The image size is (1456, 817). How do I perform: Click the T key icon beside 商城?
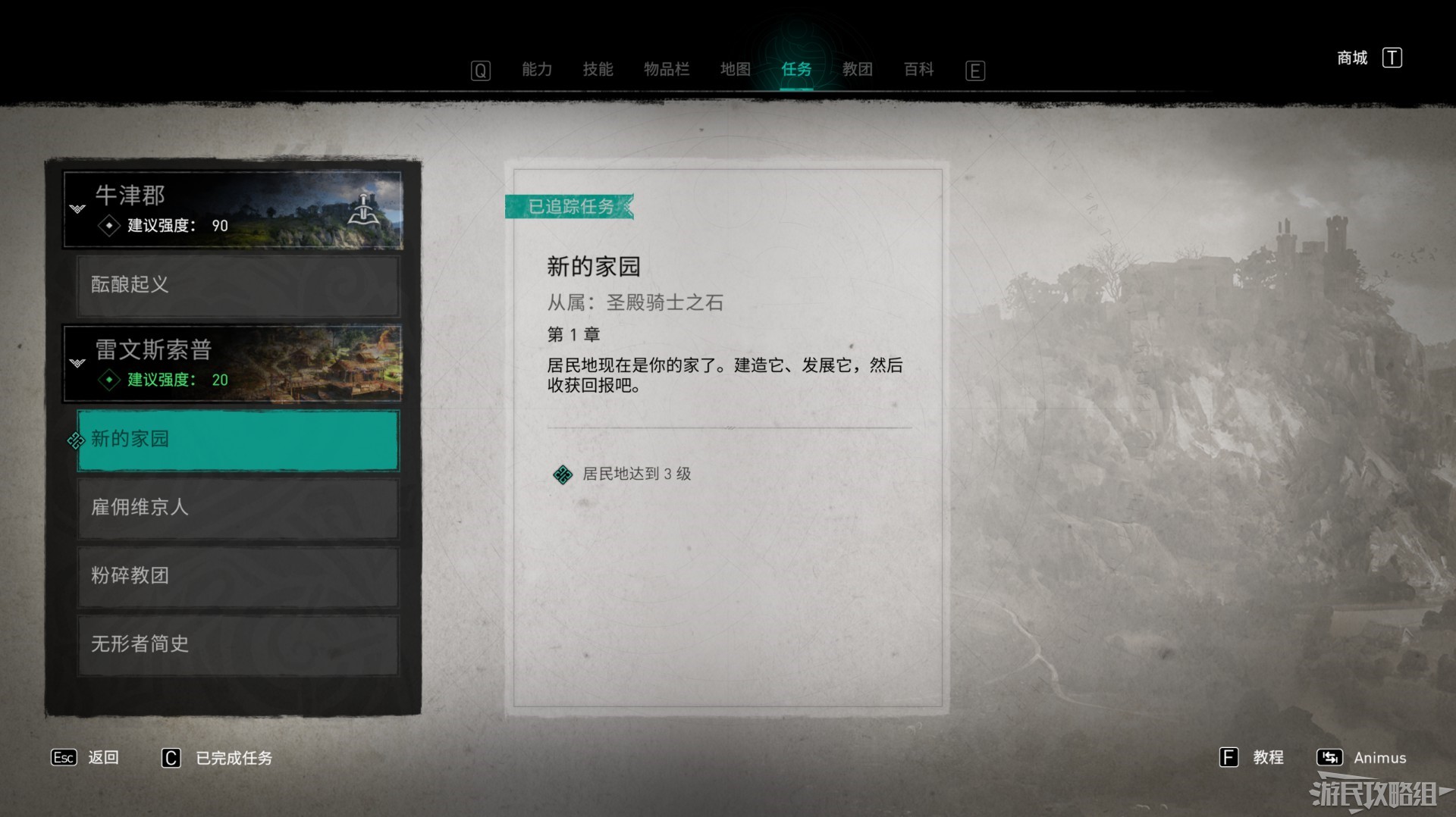pos(1392,58)
